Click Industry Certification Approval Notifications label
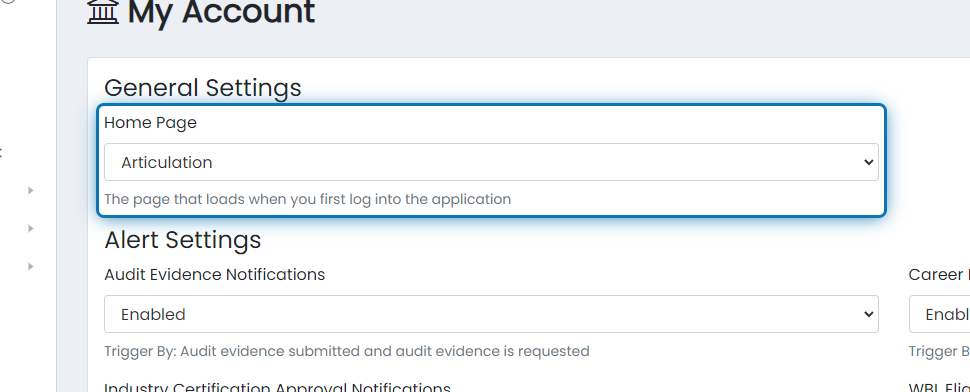 [277, 387]
